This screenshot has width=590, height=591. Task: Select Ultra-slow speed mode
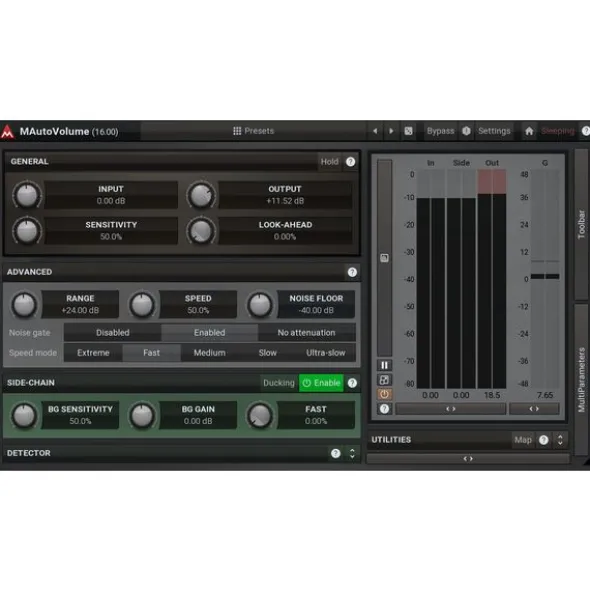[x=325, y=353]
